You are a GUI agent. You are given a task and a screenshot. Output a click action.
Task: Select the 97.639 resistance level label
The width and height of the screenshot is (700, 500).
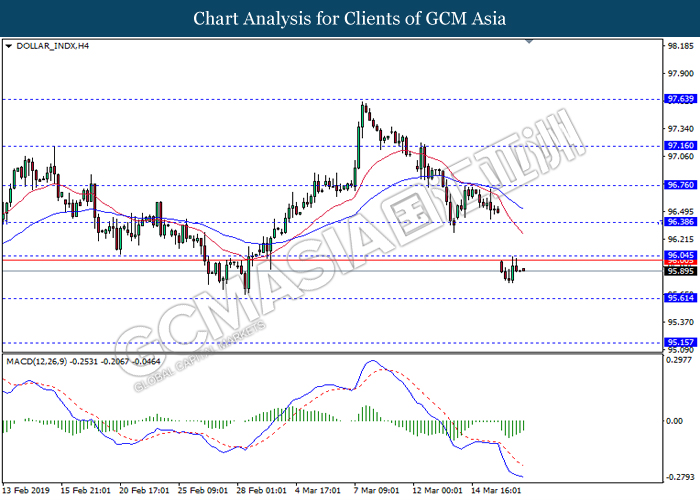680,99
